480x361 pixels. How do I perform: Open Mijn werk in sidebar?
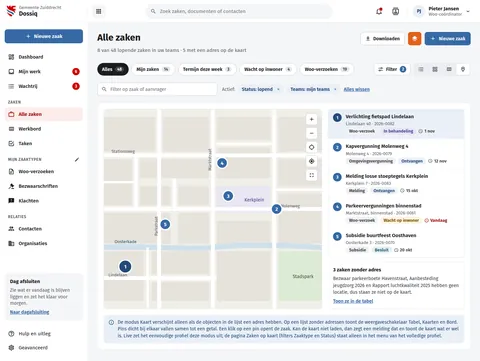click(x=44, y=72)
